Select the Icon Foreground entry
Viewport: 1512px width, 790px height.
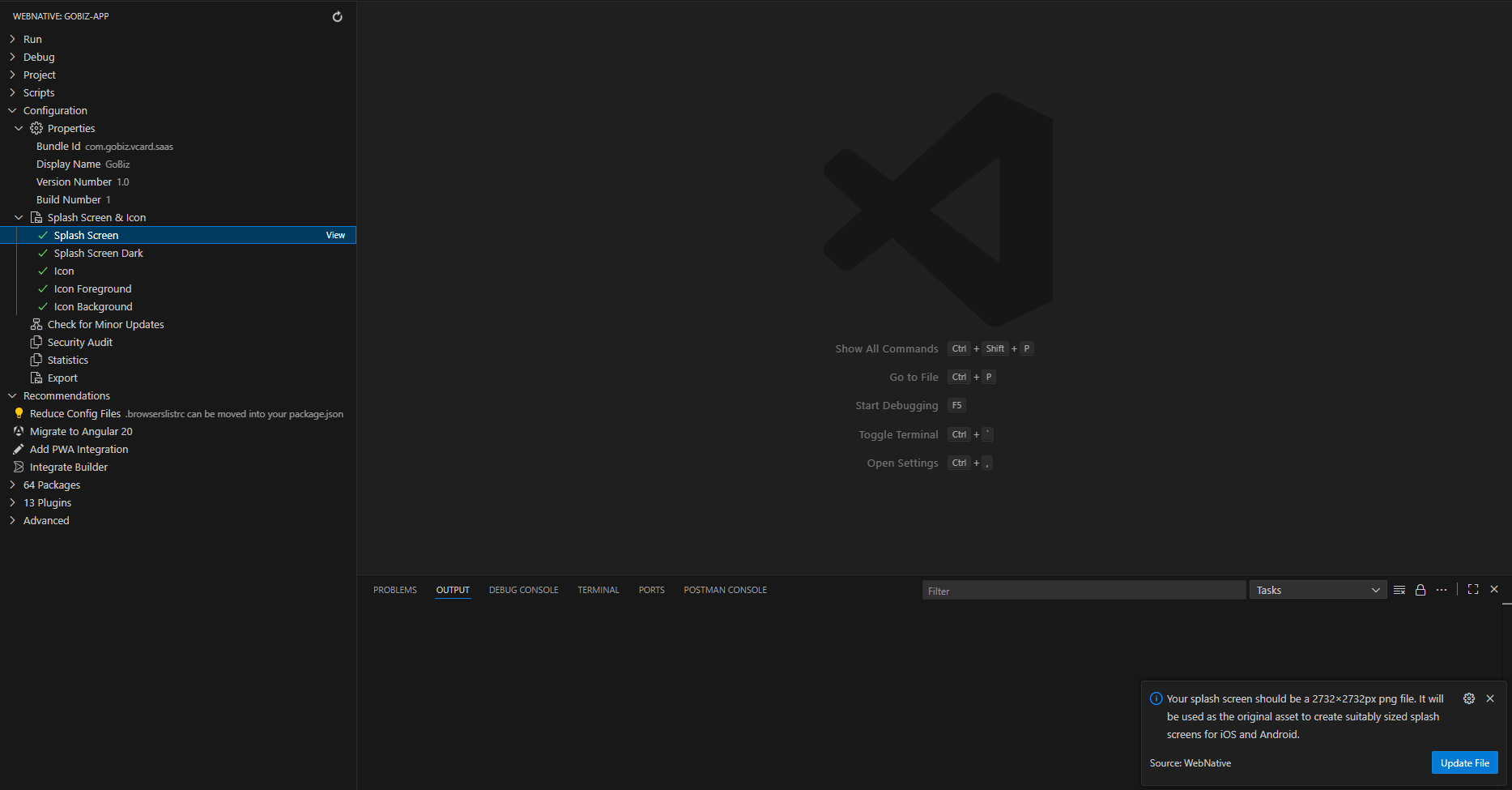(92, 289)
